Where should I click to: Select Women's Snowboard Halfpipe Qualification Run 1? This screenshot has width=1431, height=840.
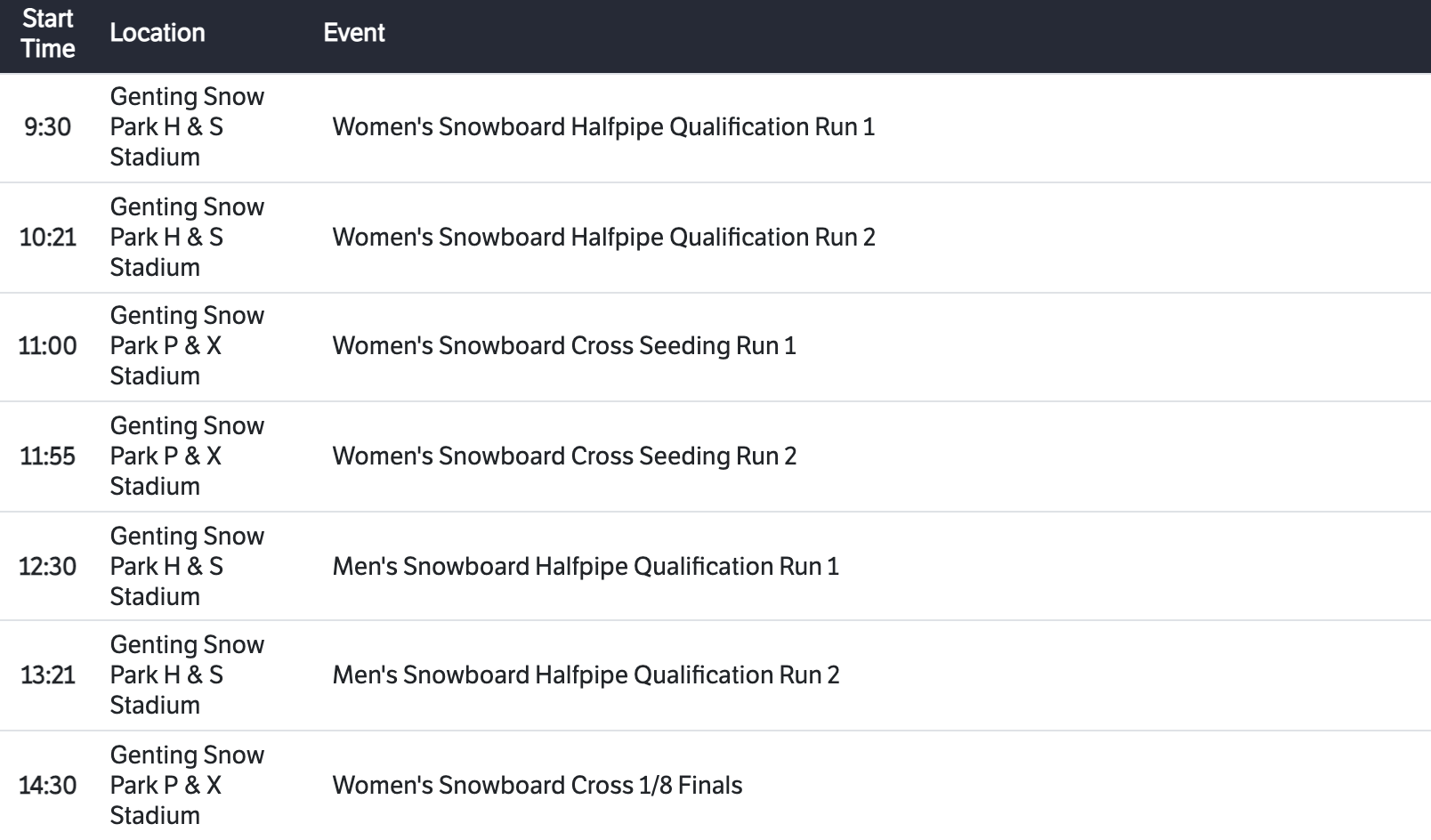coord(603,127)
